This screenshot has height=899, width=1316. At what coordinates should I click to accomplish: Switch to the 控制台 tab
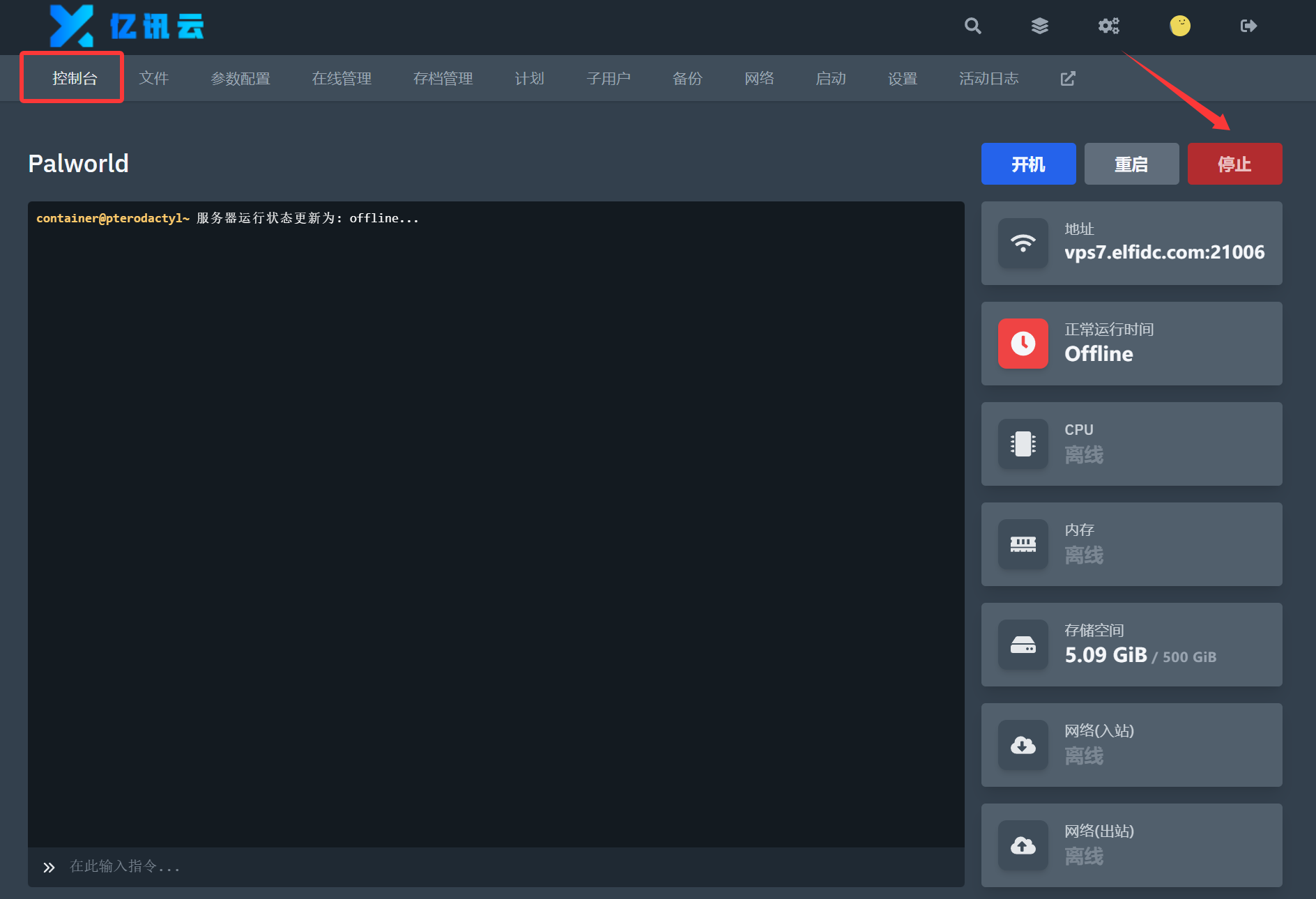click(x=75, y=78)
